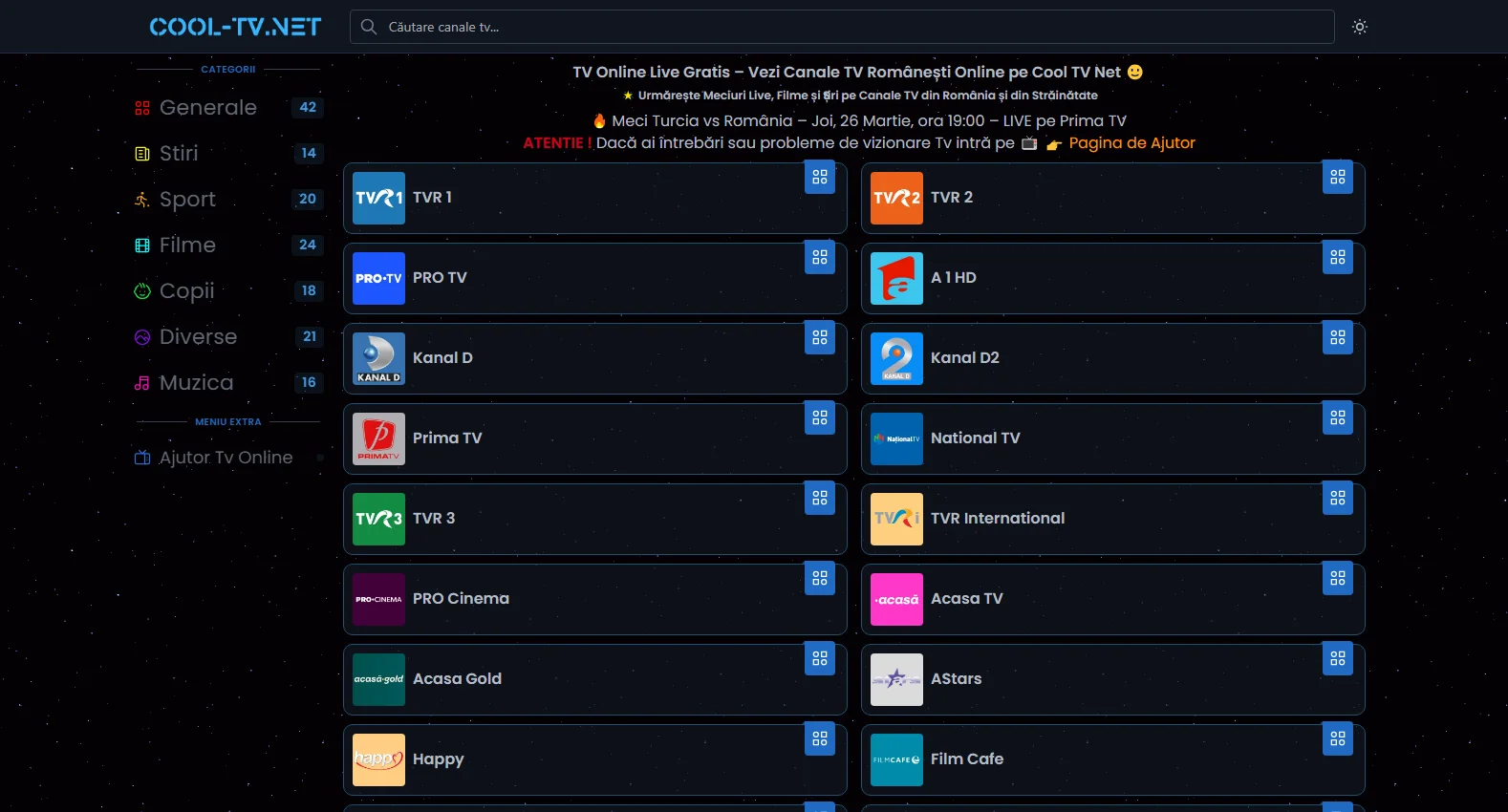The image size is (1508, 812).
Task: Click the Kanal D2 channel logo
Action: pyautogui.click(x=896, y=358)
